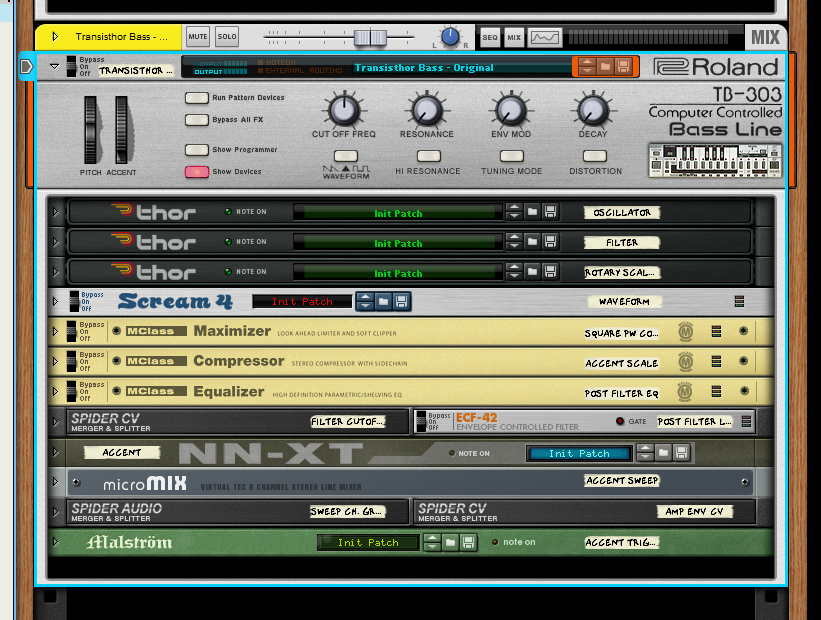Image resolution: width=821 pixels, height=620 pixels.
Task: Expand the Transisthor Bass channel strip arrow
Action: (55, 37)
